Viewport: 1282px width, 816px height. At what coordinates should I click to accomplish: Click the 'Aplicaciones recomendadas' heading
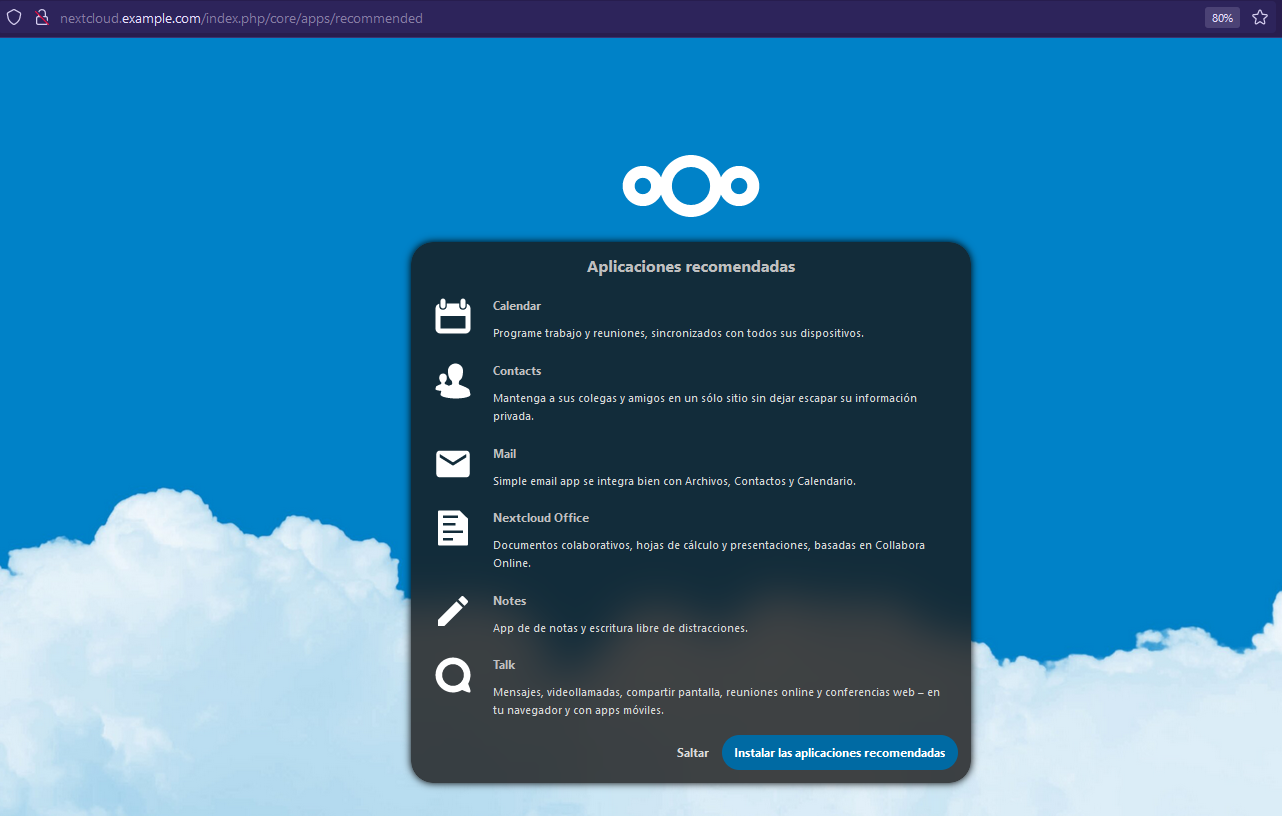691,267
